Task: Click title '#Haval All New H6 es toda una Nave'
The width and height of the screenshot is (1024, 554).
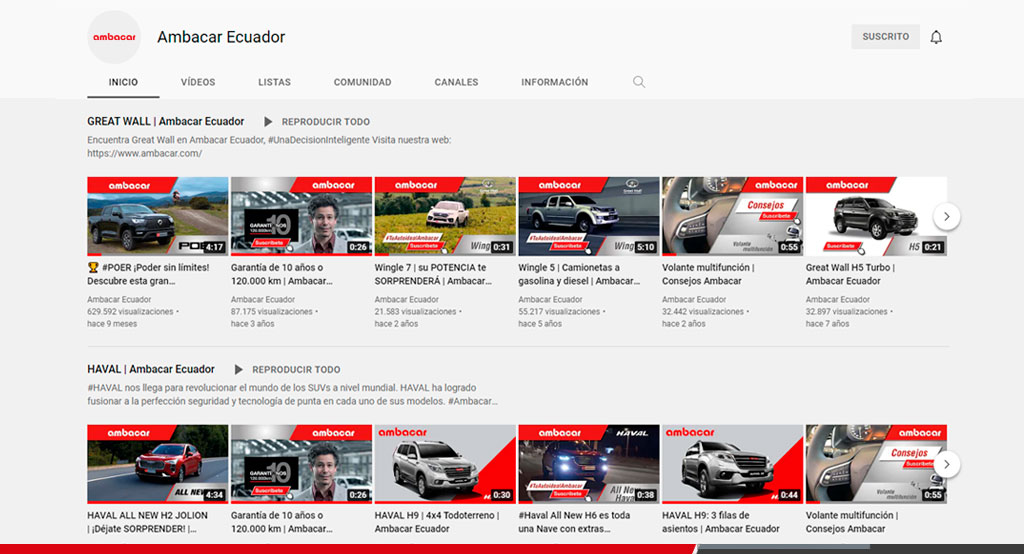Action: 575,522
